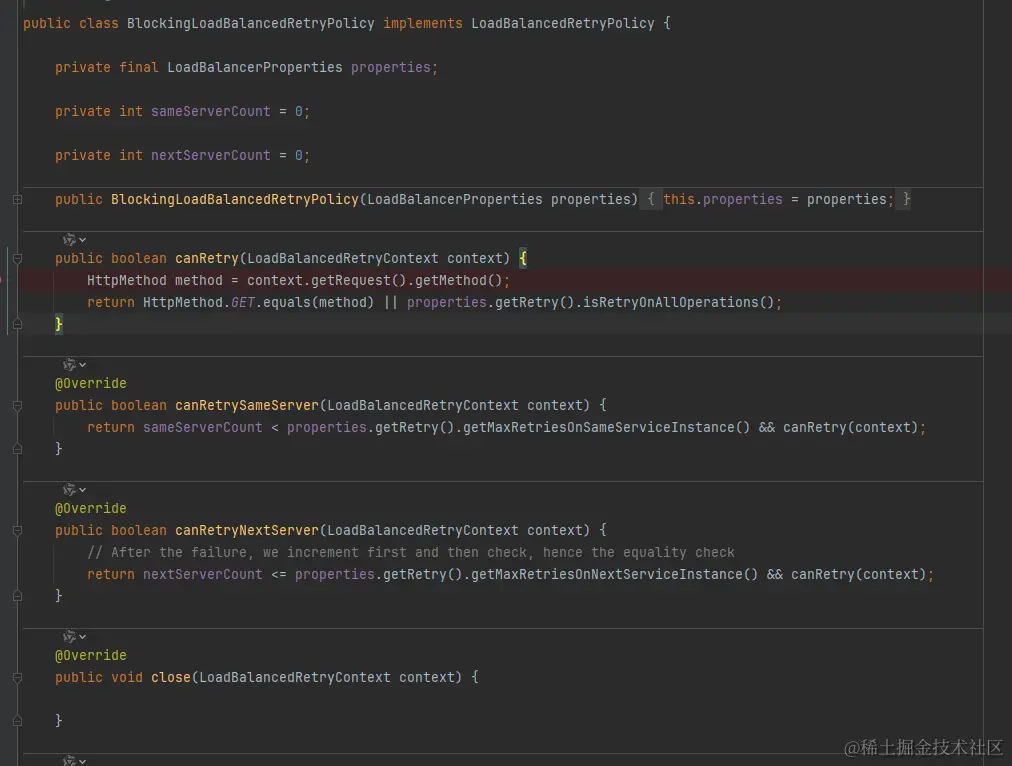1012x766 pixels.
Task: Click the close method name
Action: click(x=171, y=678)
